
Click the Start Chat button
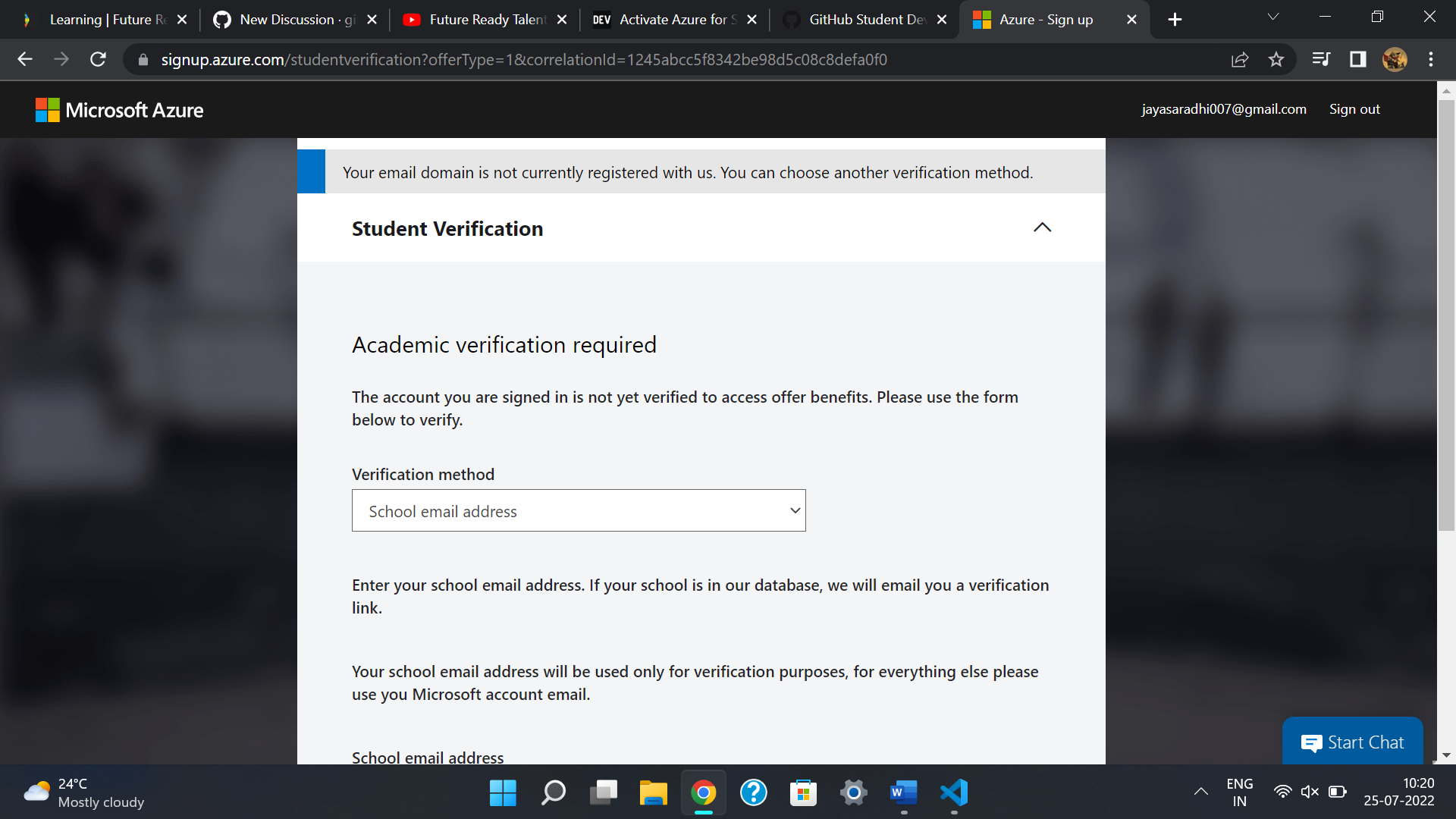pos(1352,742)
